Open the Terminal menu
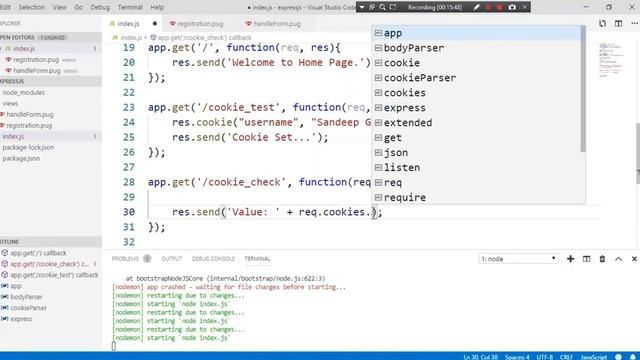This screenshot has width=640, height=360. (130, 7)
